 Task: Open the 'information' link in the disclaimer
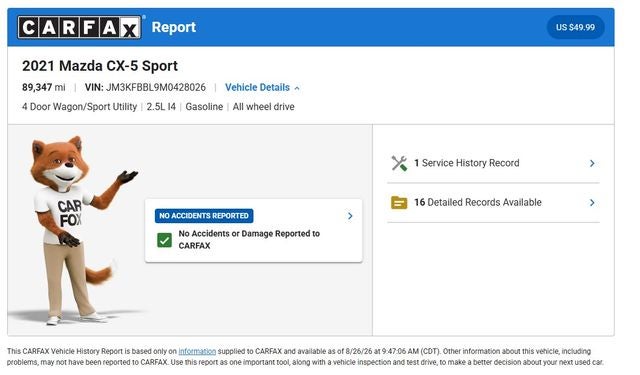coord(197,351)
